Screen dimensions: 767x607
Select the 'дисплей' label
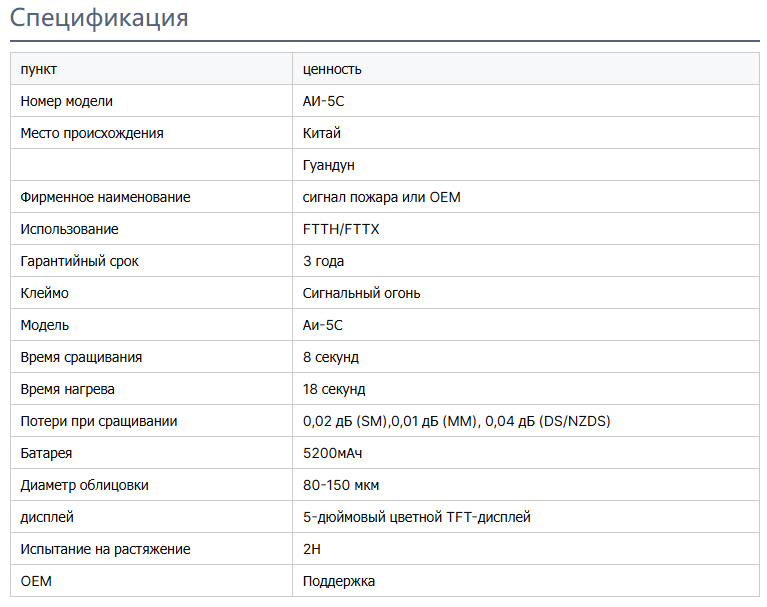[x=47, y=517]
